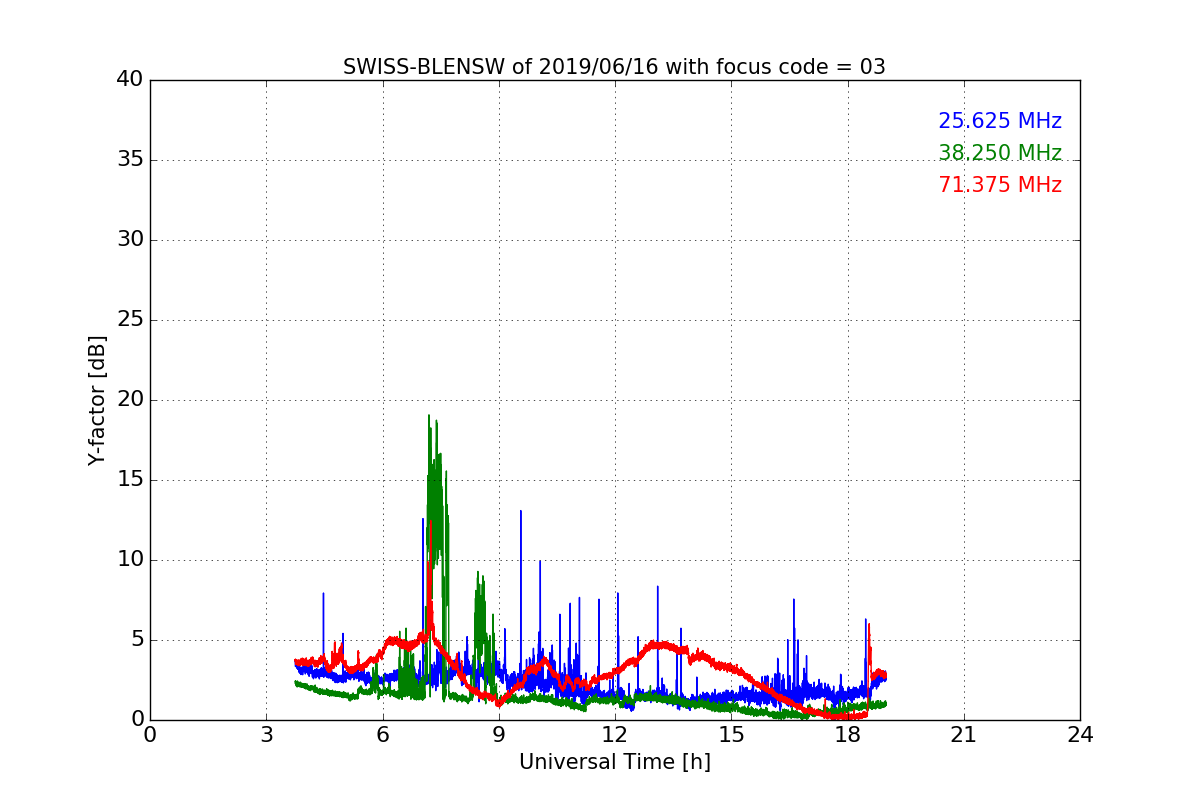
Task: Click the x-axis tick label 18
Action: [x=847, y=735]
